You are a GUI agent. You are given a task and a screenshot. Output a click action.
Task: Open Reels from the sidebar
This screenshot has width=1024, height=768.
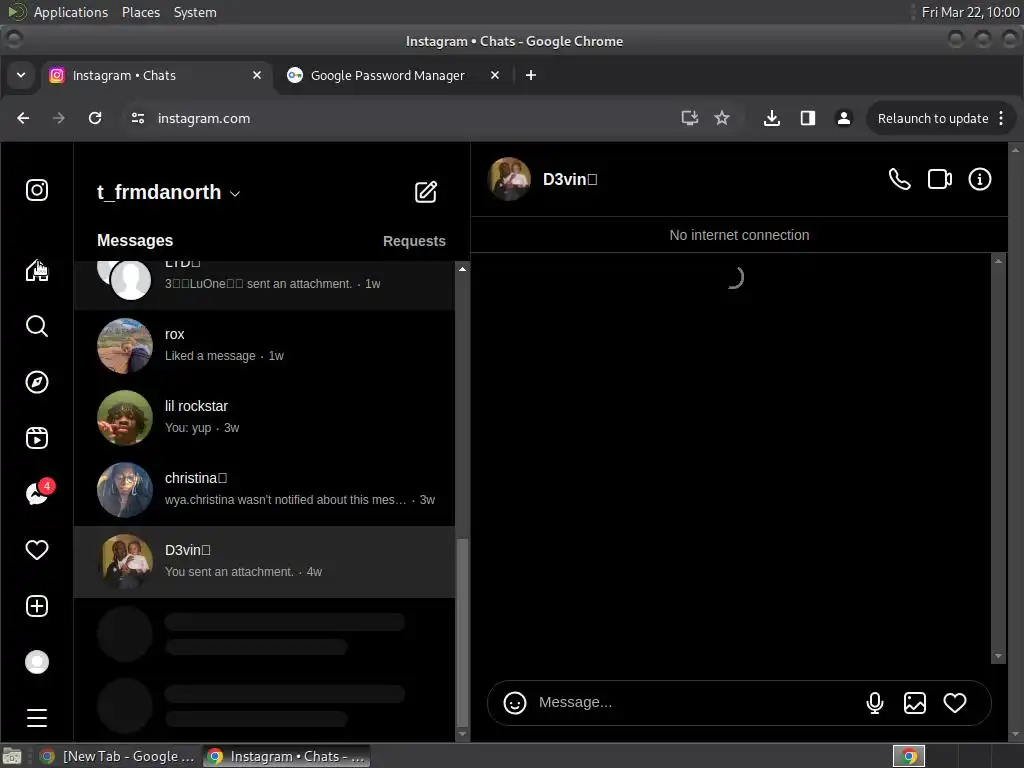pyautogui.click(x=37, y=438)
